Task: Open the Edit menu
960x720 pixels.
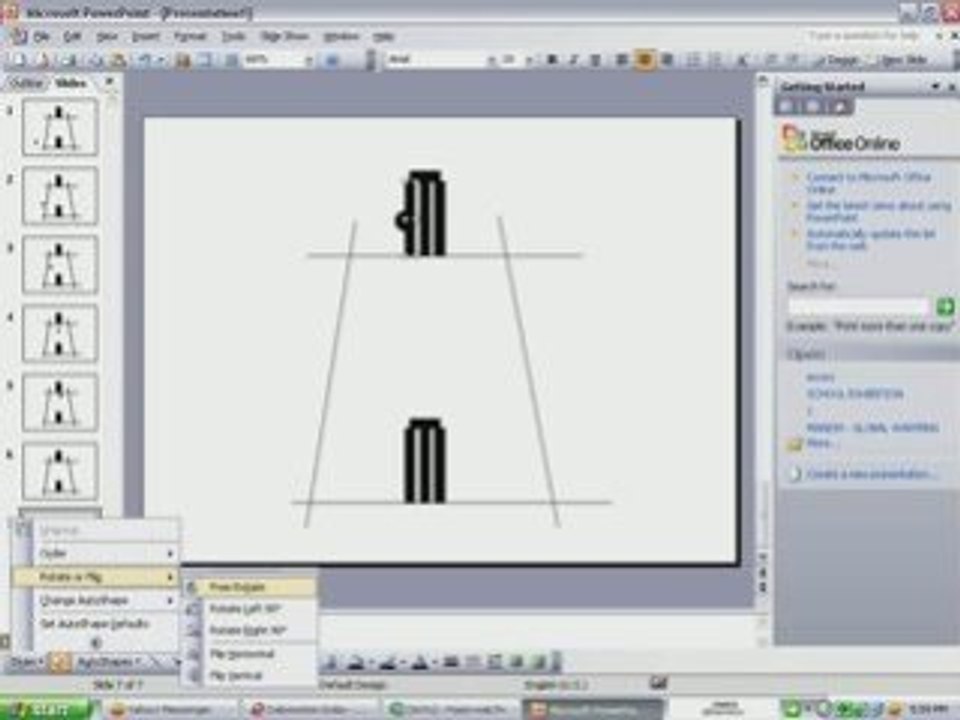Action: point(72,37)
